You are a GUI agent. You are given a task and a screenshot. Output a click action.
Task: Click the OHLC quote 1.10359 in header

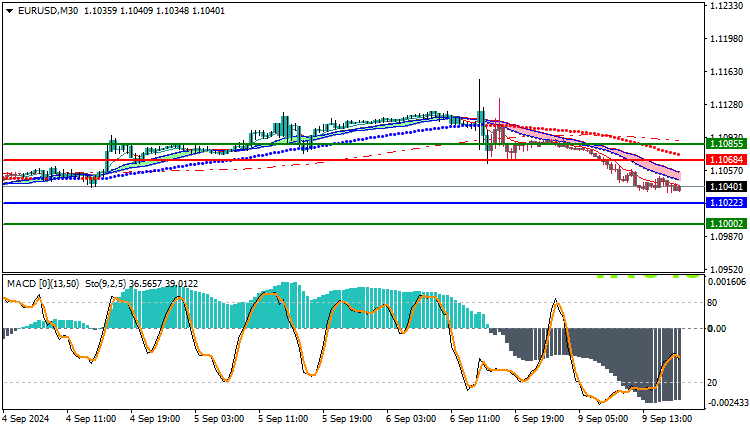[100, 11]
